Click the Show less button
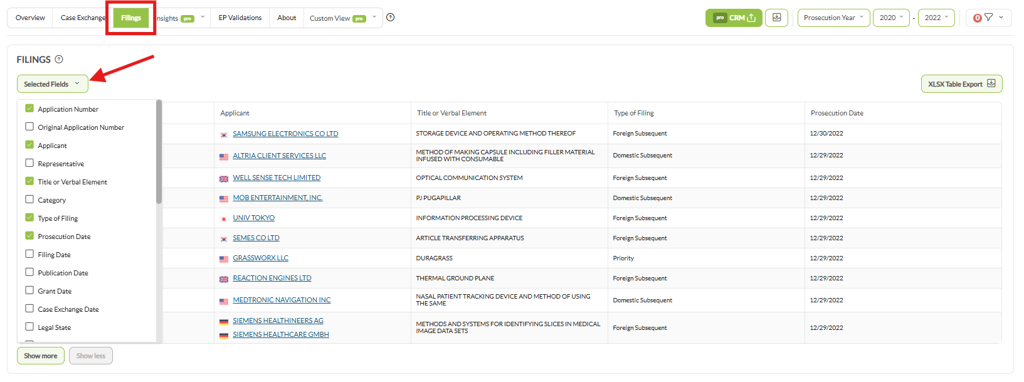 click(x=91, y=356)
